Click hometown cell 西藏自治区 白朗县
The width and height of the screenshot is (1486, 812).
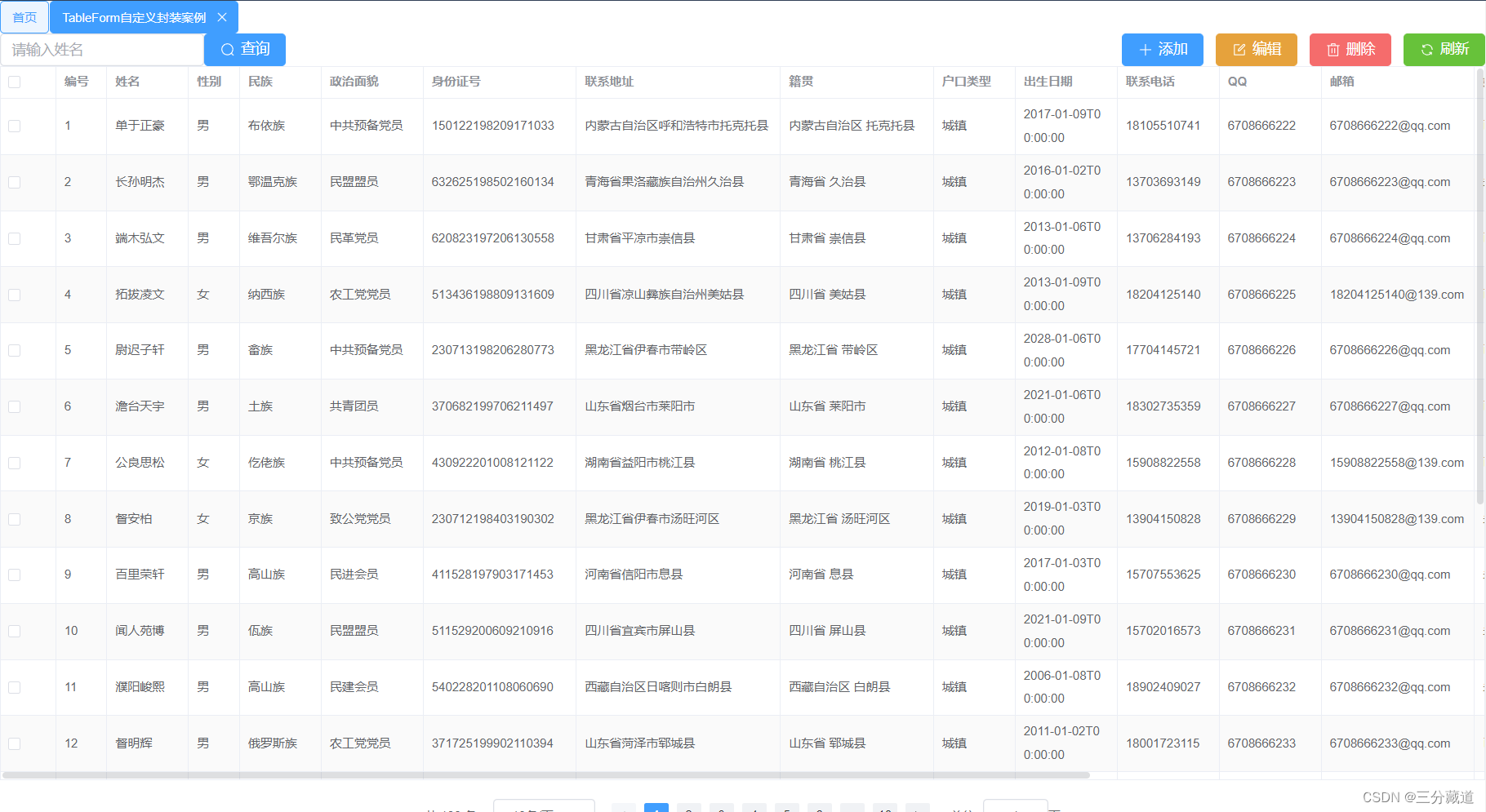click(839, 687)
